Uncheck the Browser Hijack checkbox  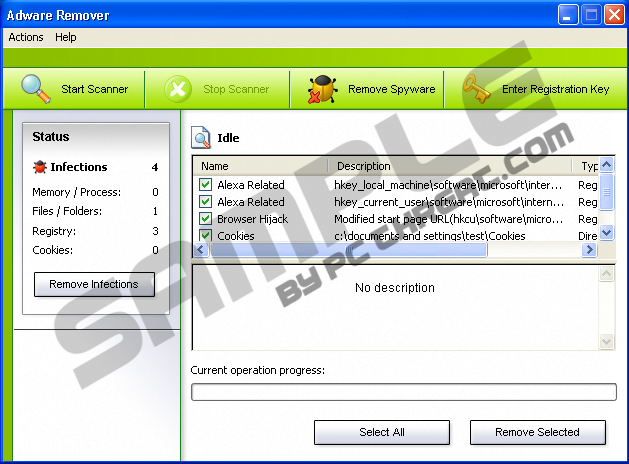[x=205, y=219]
